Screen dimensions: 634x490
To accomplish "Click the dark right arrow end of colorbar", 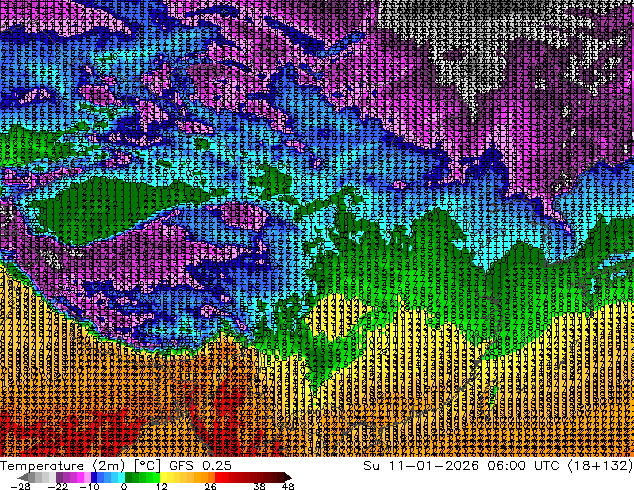I will click(287, 477).
